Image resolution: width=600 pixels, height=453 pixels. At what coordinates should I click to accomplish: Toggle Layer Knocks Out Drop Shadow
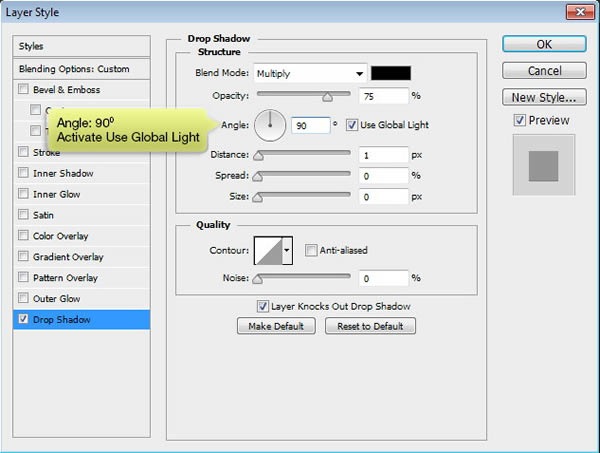click(262, 306)
